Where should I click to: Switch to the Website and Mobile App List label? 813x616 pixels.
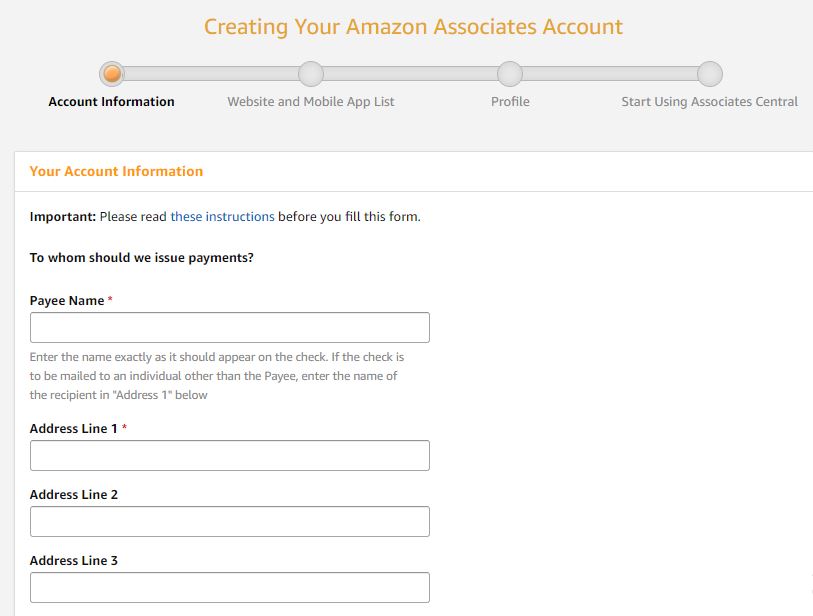pos(311,102)
